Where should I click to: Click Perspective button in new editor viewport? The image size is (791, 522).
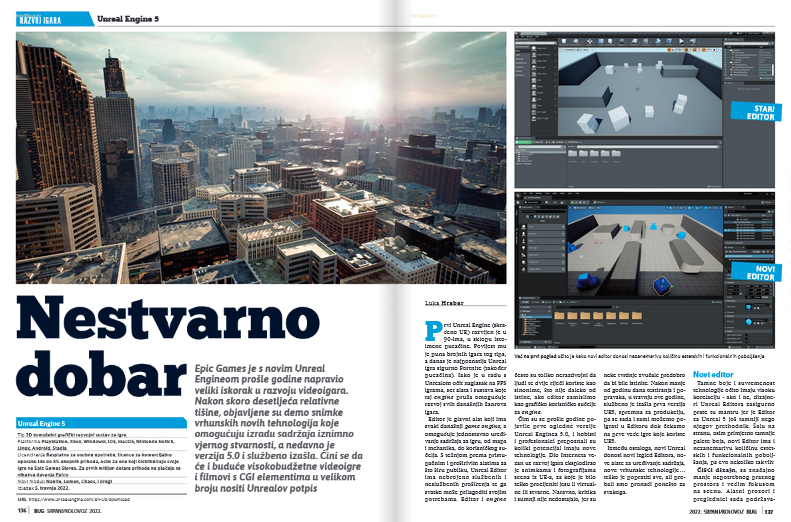click(x=580, y=208)
